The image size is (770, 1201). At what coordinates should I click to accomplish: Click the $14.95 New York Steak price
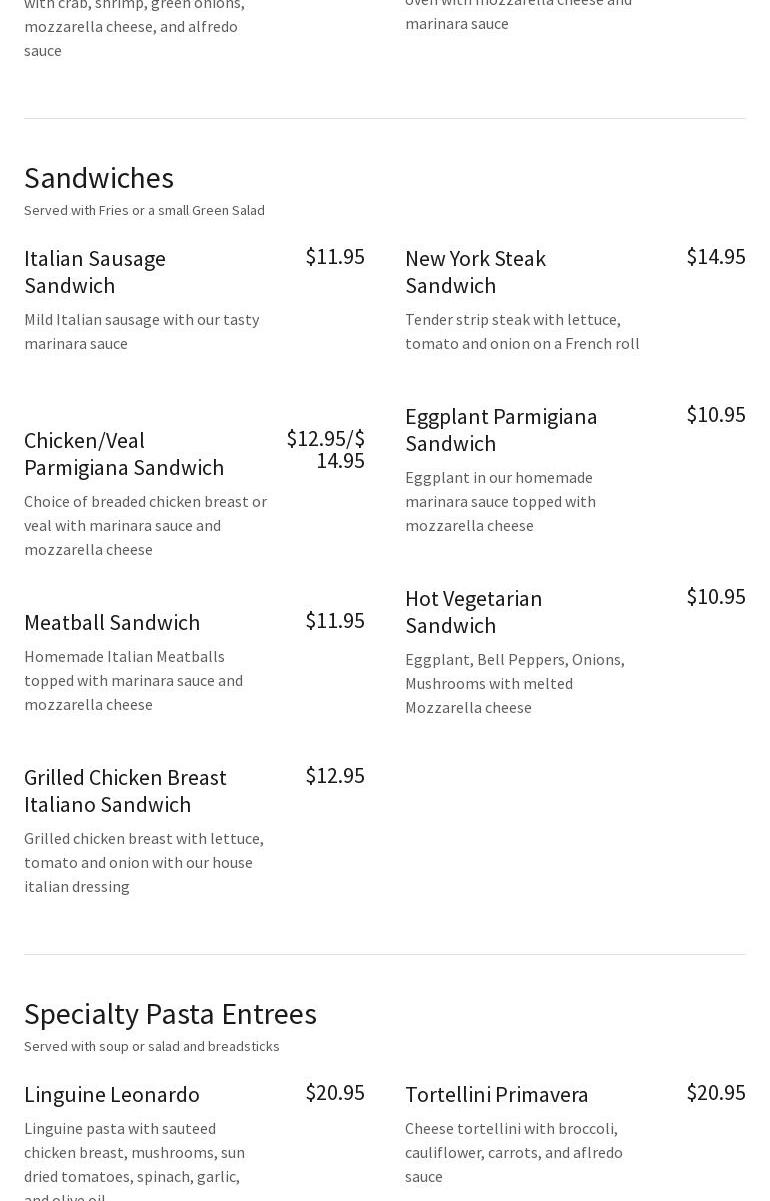coord(716,256)
